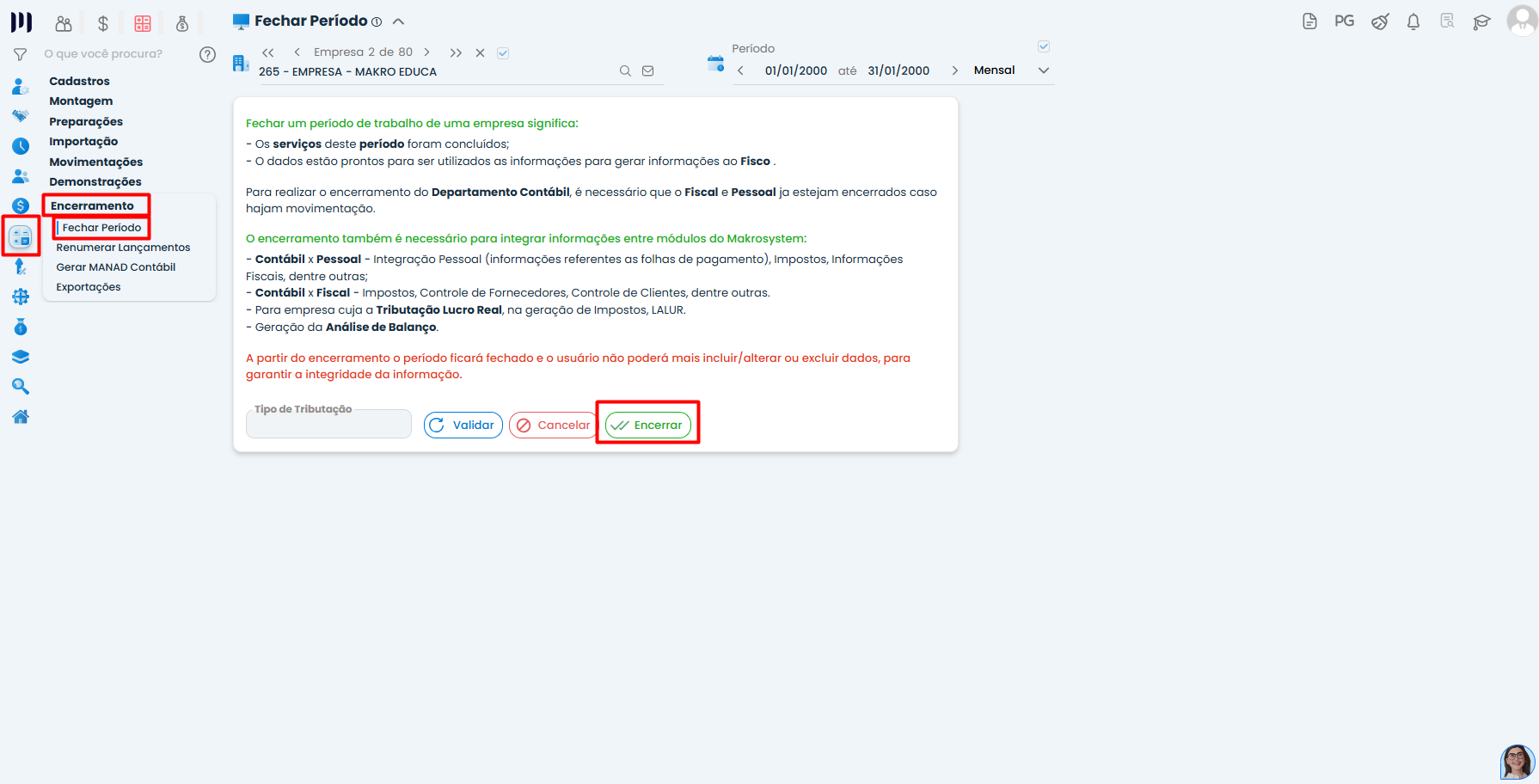Go to the first company
Screen dimensions: 1539x784
click(x=268, y=52)
